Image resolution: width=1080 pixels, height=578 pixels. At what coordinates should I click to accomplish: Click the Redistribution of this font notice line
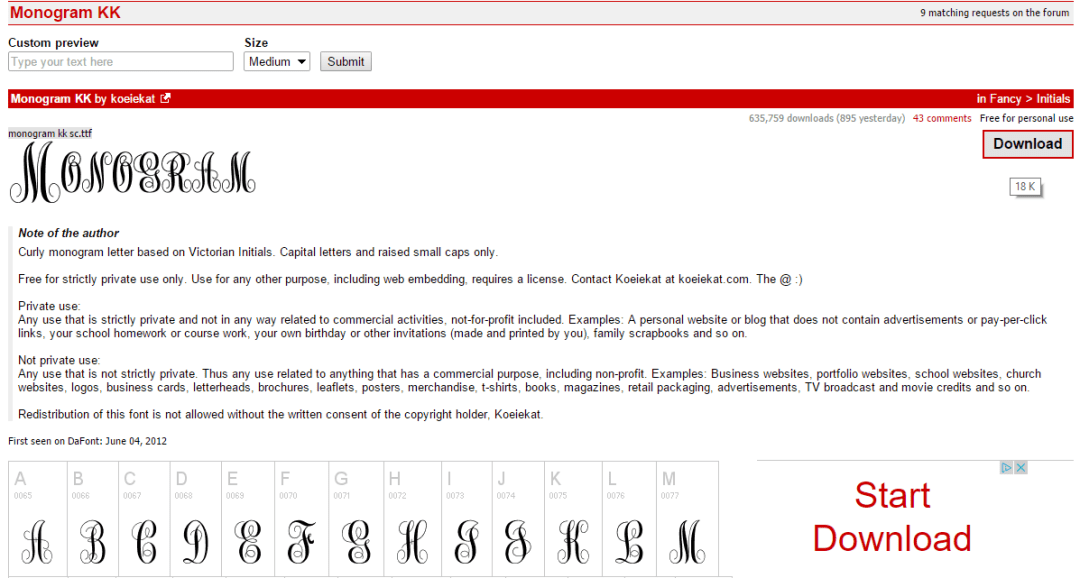pyautogui.click(x=280, y=414)
